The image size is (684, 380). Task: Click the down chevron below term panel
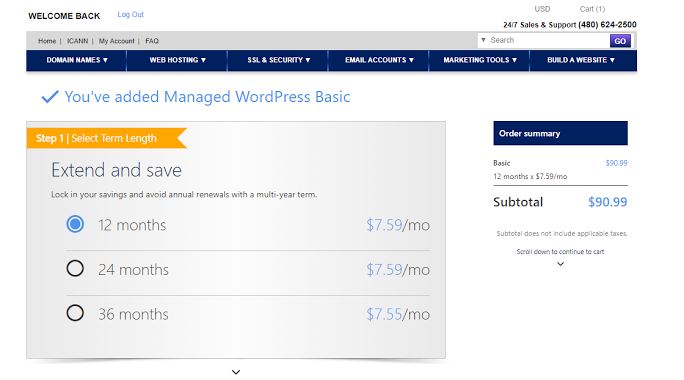point(236,372)
